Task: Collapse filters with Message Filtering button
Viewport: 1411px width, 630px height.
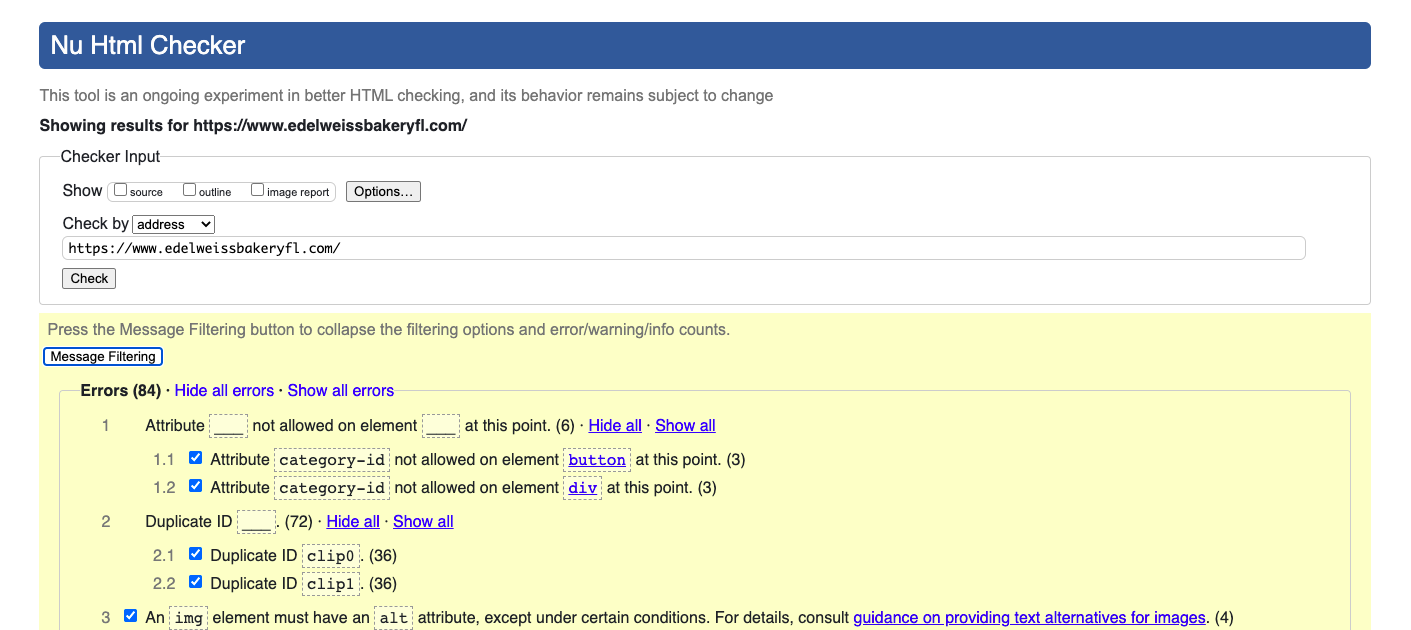Action: tap(103, 357)
